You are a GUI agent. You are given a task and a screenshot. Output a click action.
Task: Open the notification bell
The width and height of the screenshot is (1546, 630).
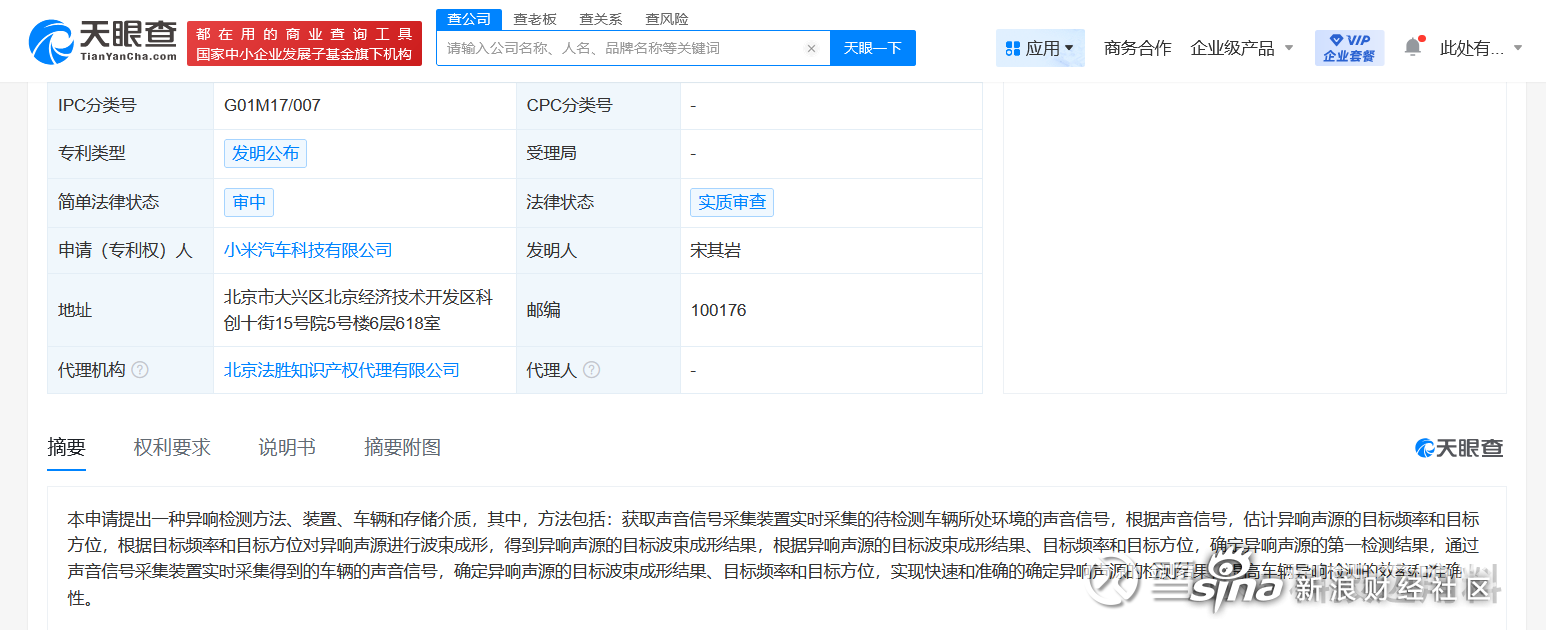[1413, 47]
